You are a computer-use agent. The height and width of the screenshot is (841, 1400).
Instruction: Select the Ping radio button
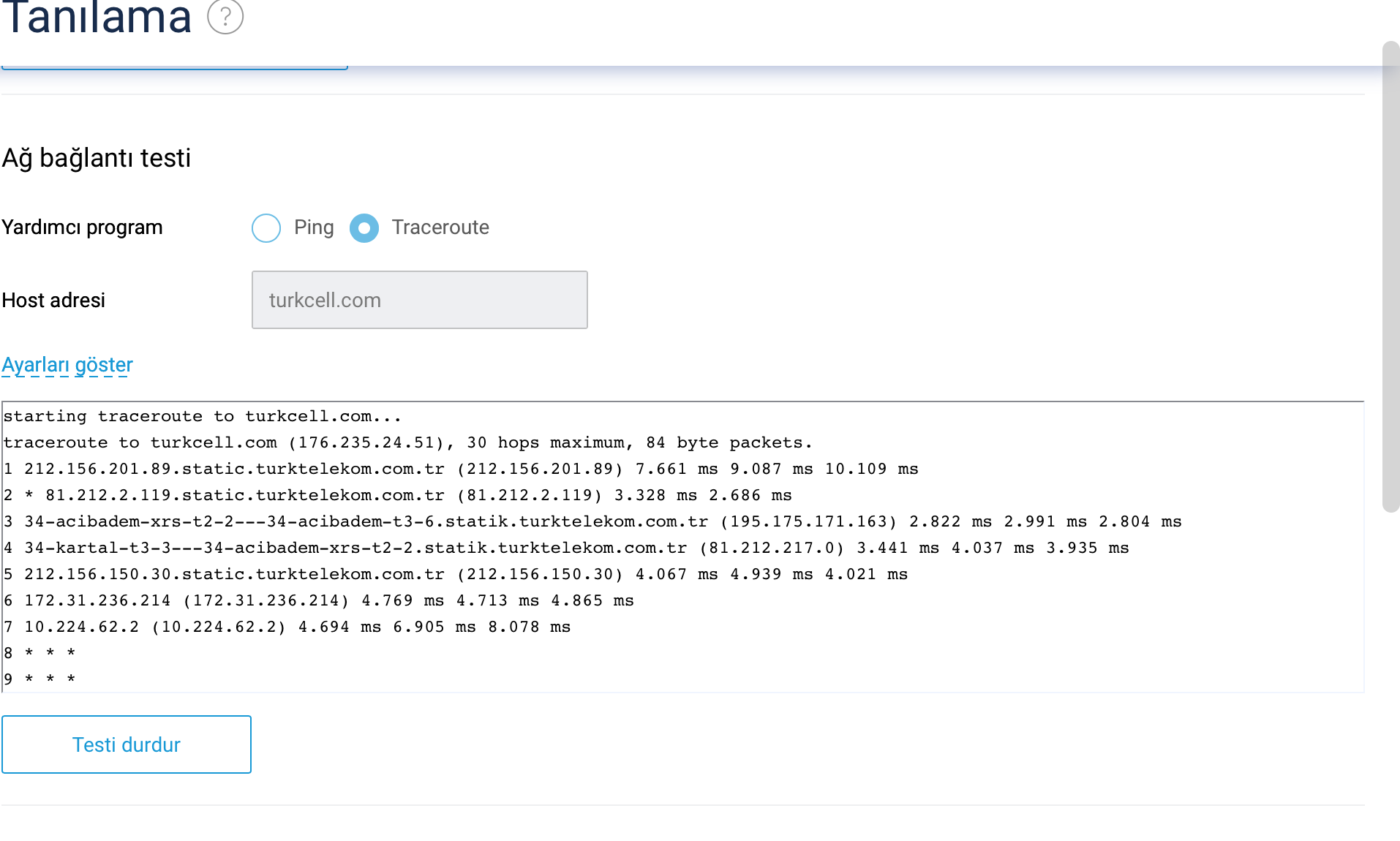point(266,228)
